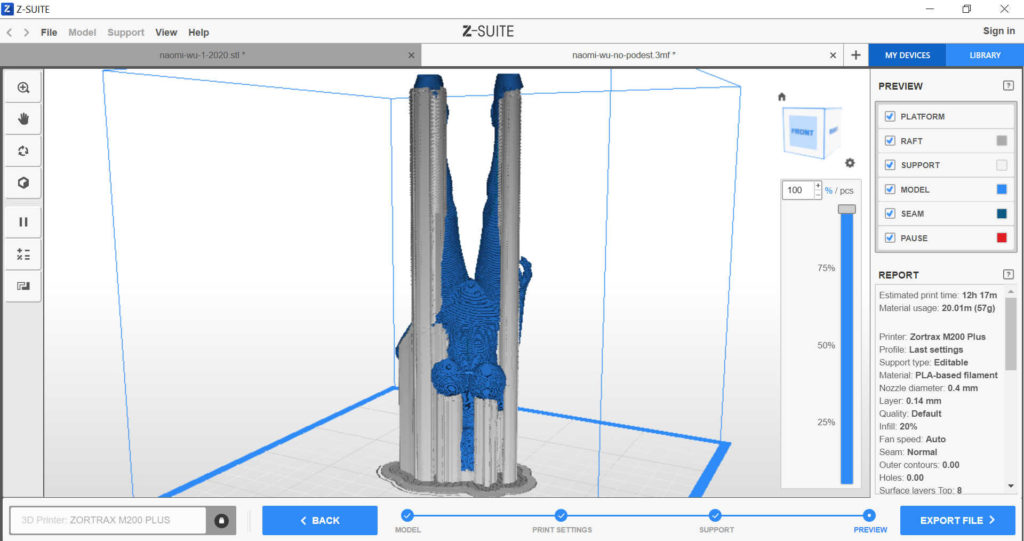This screenshot has width=1024, height=541.
Task: Close the naomi-wu-1-2020.stl tab
Action: coord(411,56)
